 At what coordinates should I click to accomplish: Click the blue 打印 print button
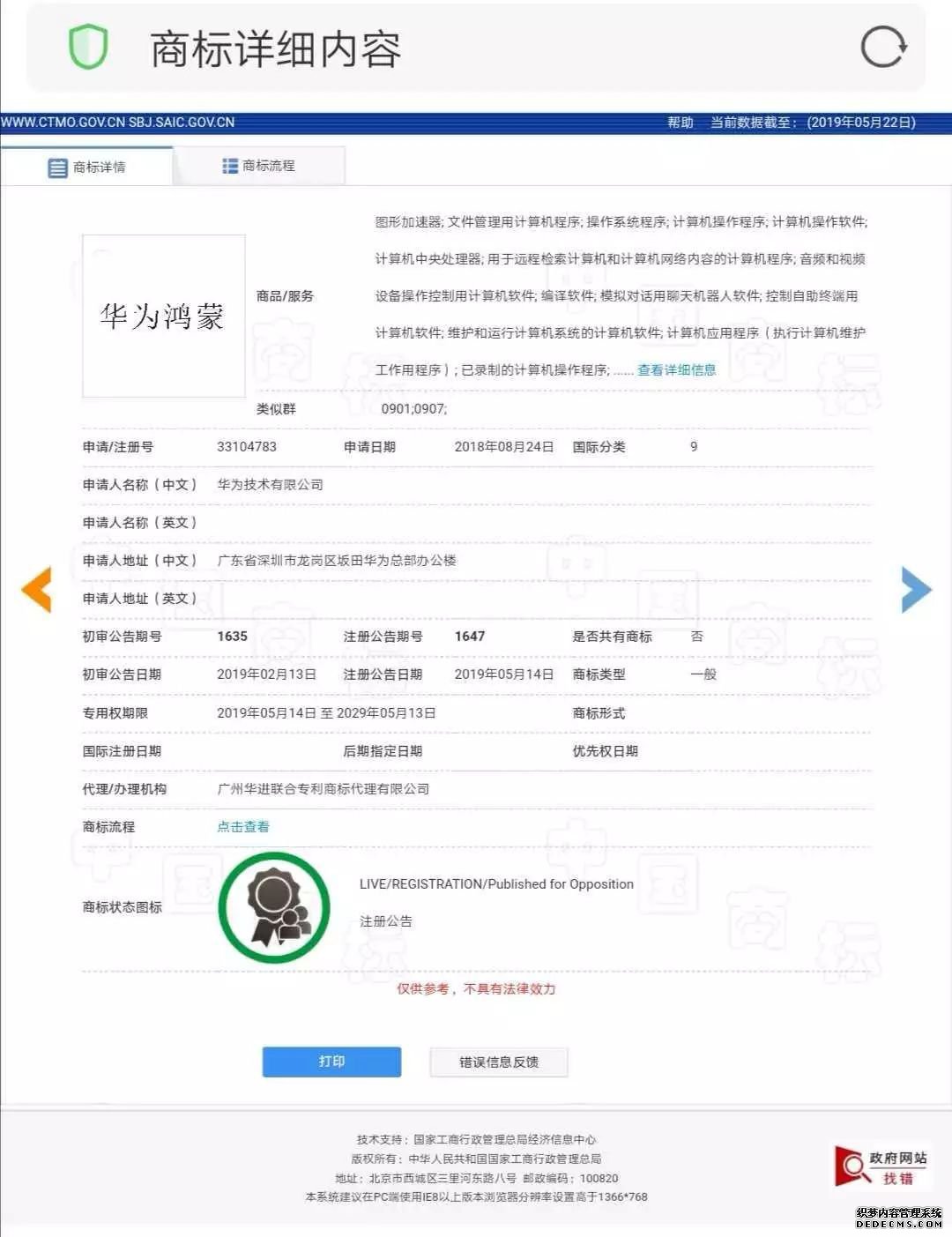(x=331, y=1062)
